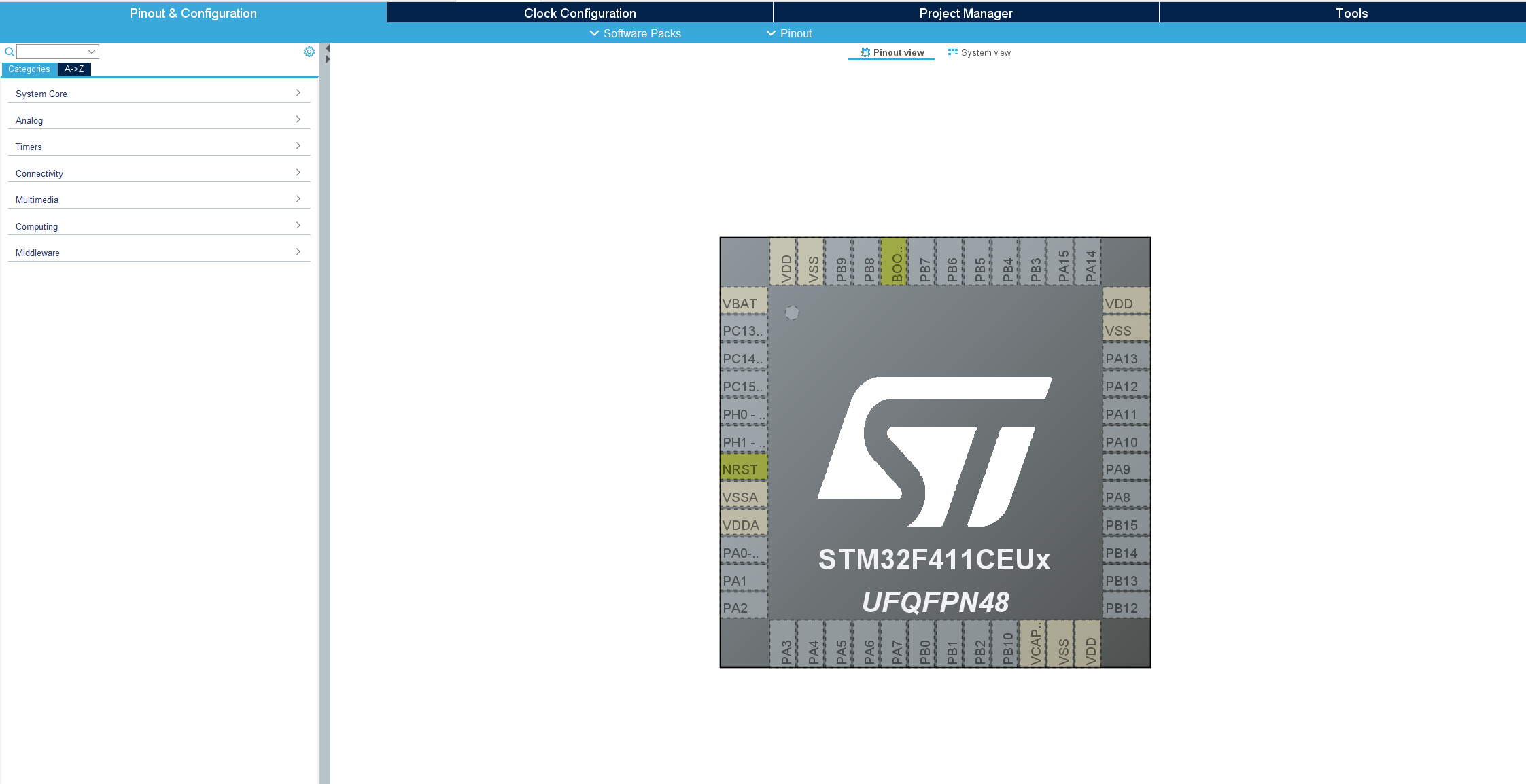The width and height of the screenshot is (1526, 784).
Task: Switch to Pinout & Configuration tab
Action: click(x=193, y=13)
